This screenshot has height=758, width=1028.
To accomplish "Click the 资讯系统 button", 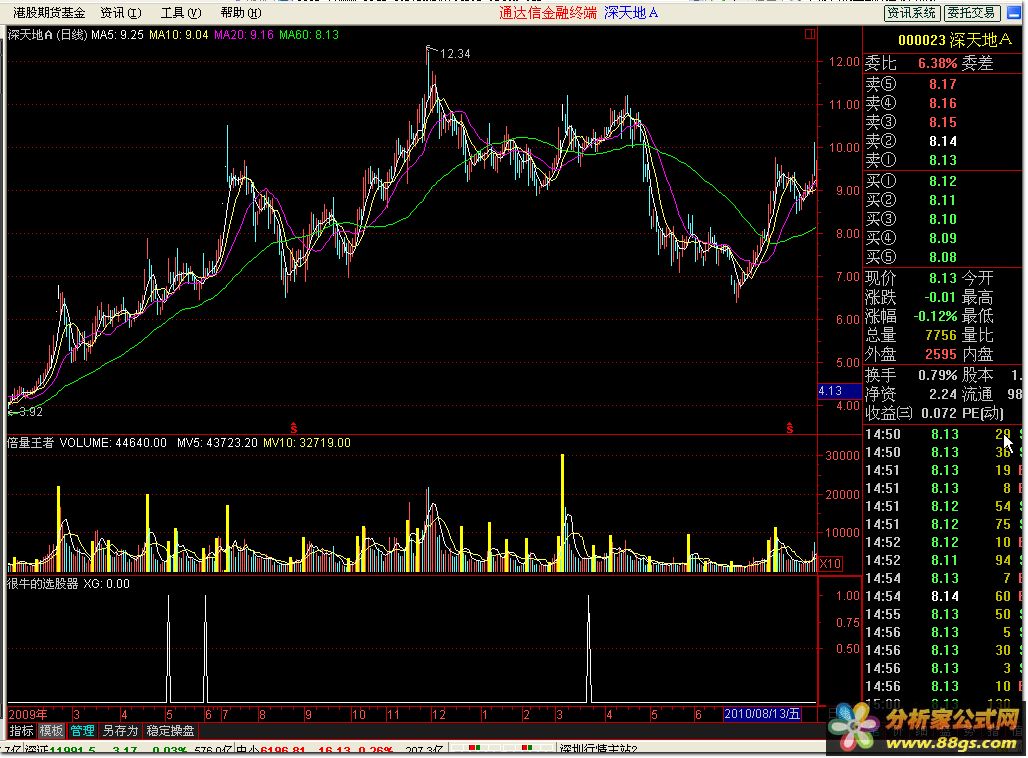I will tap(912, 12).
